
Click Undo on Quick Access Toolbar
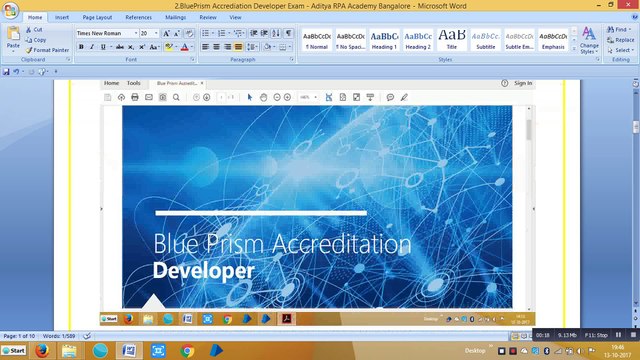pos(16,72)
